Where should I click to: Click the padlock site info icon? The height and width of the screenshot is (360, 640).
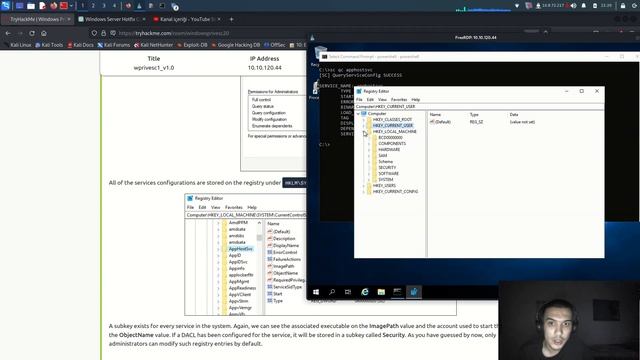click(103, 33)
